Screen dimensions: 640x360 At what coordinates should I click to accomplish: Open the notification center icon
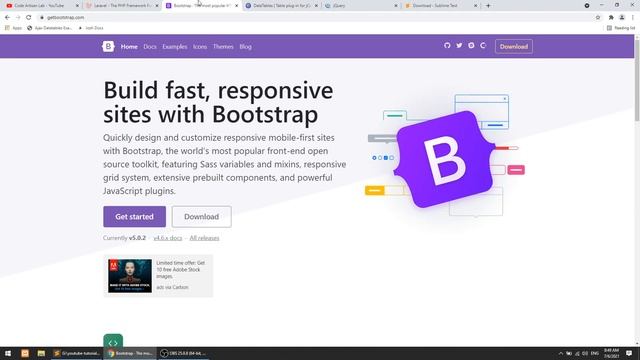click(629, 353)
